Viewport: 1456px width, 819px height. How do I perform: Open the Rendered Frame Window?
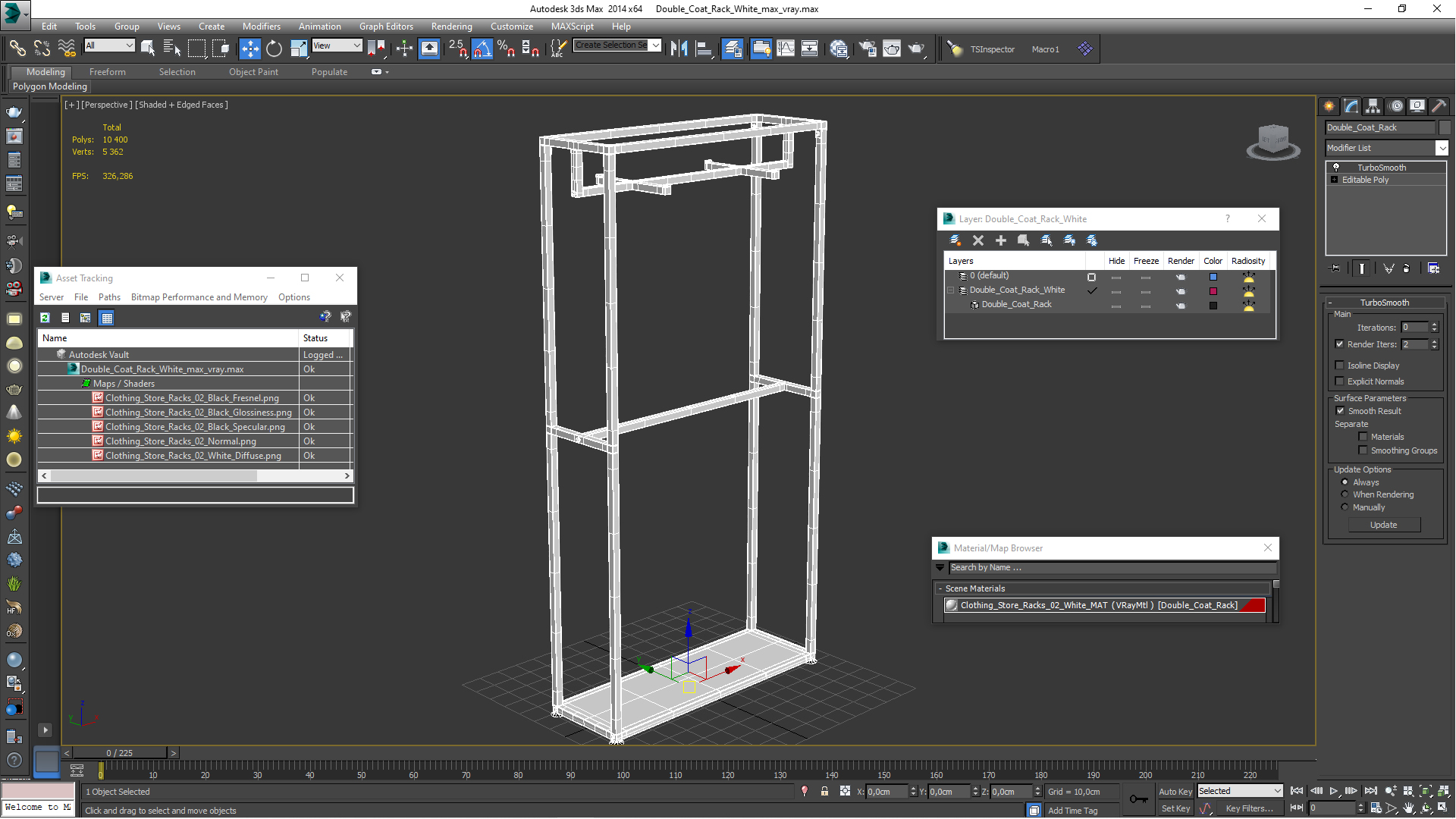click(x=892, y=49)
